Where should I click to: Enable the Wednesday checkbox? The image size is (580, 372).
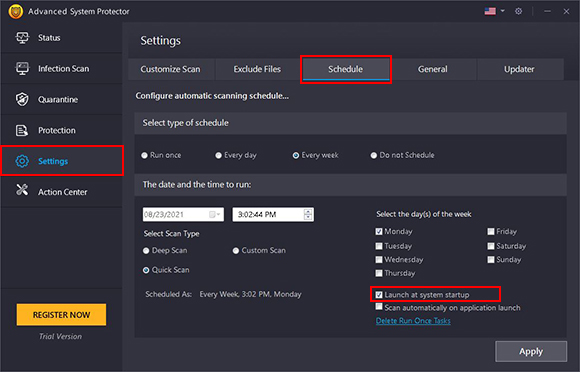tap(379, 260)
